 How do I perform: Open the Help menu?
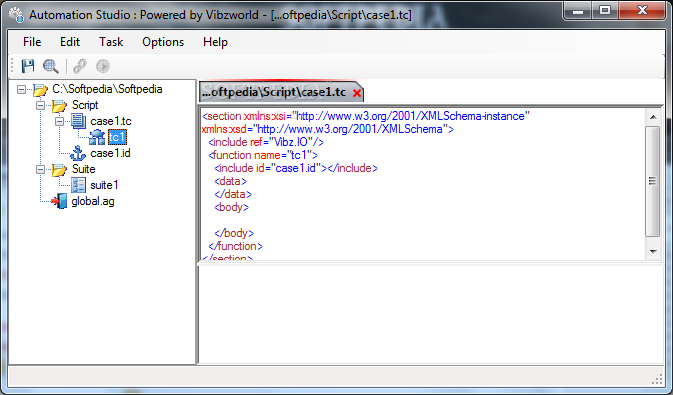pos(215,42)
